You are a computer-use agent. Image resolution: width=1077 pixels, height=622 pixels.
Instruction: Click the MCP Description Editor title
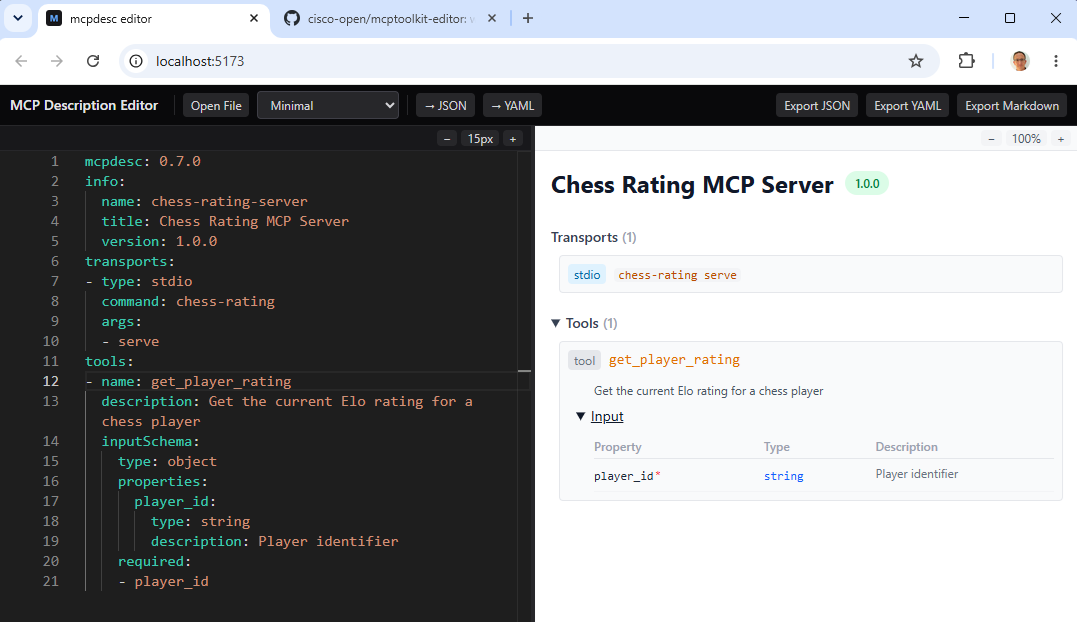coord(84,106)
